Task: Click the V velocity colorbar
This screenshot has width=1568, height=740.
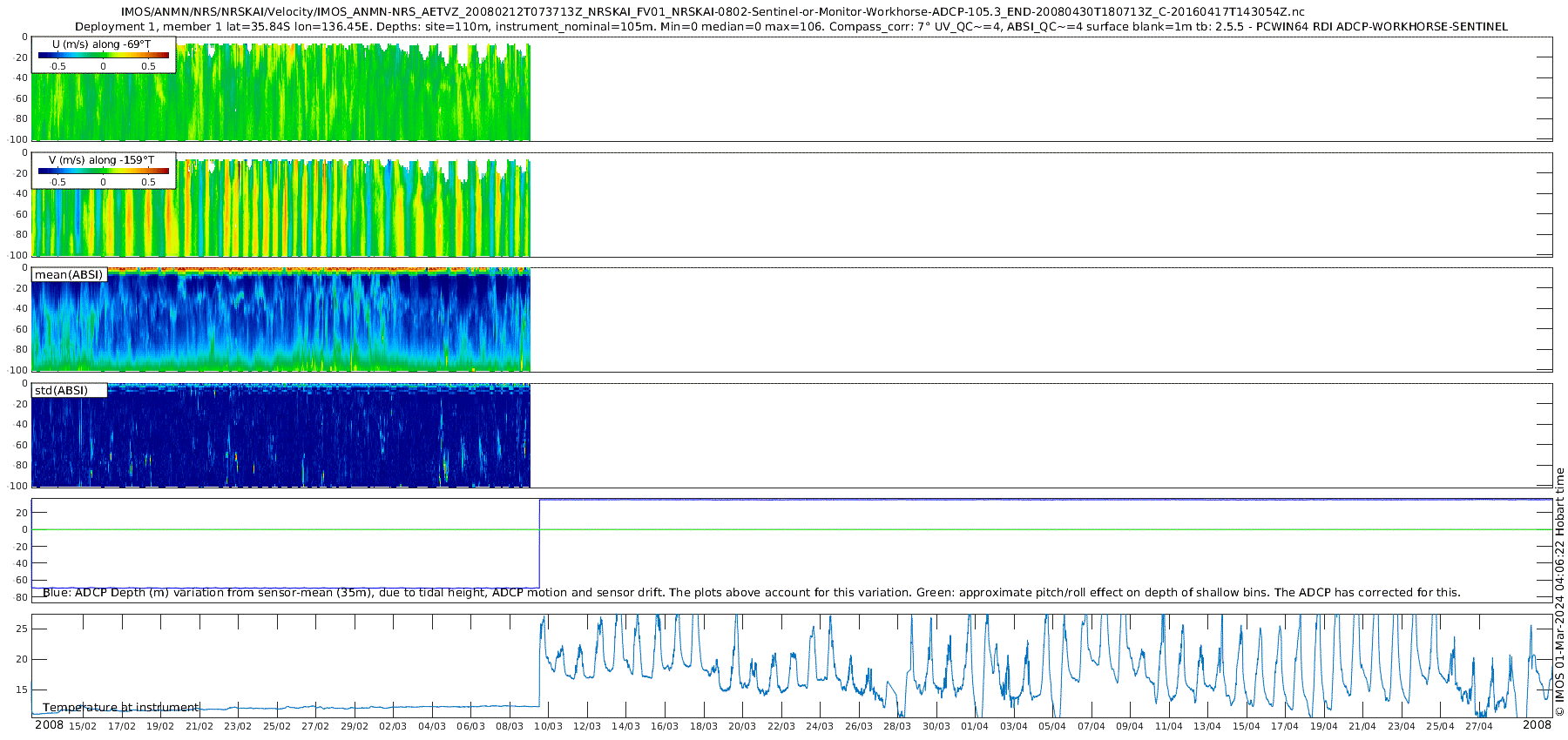Action: [x=104, y=172]
